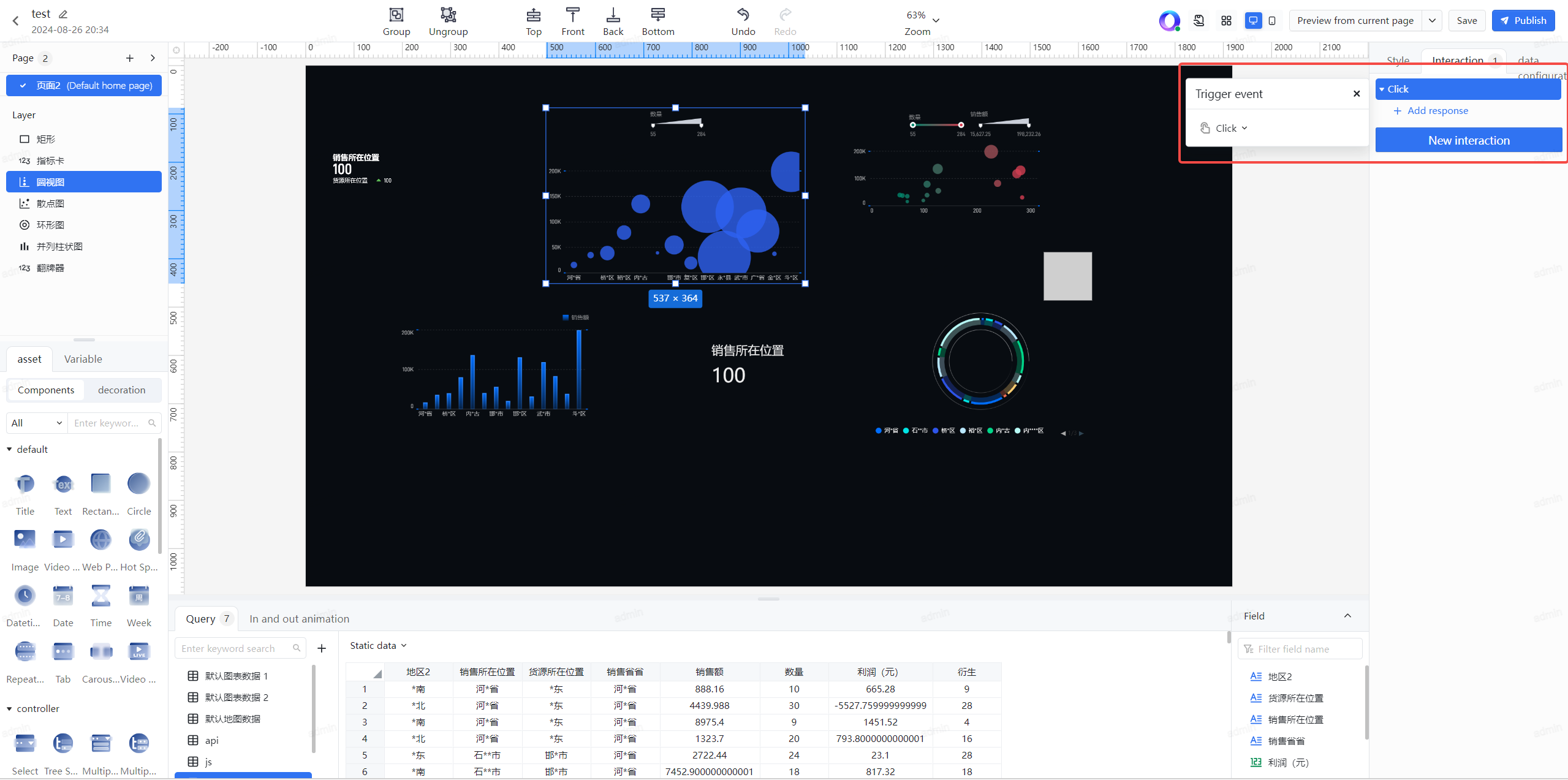Open the All category dropdown

[x=37, y=423]
